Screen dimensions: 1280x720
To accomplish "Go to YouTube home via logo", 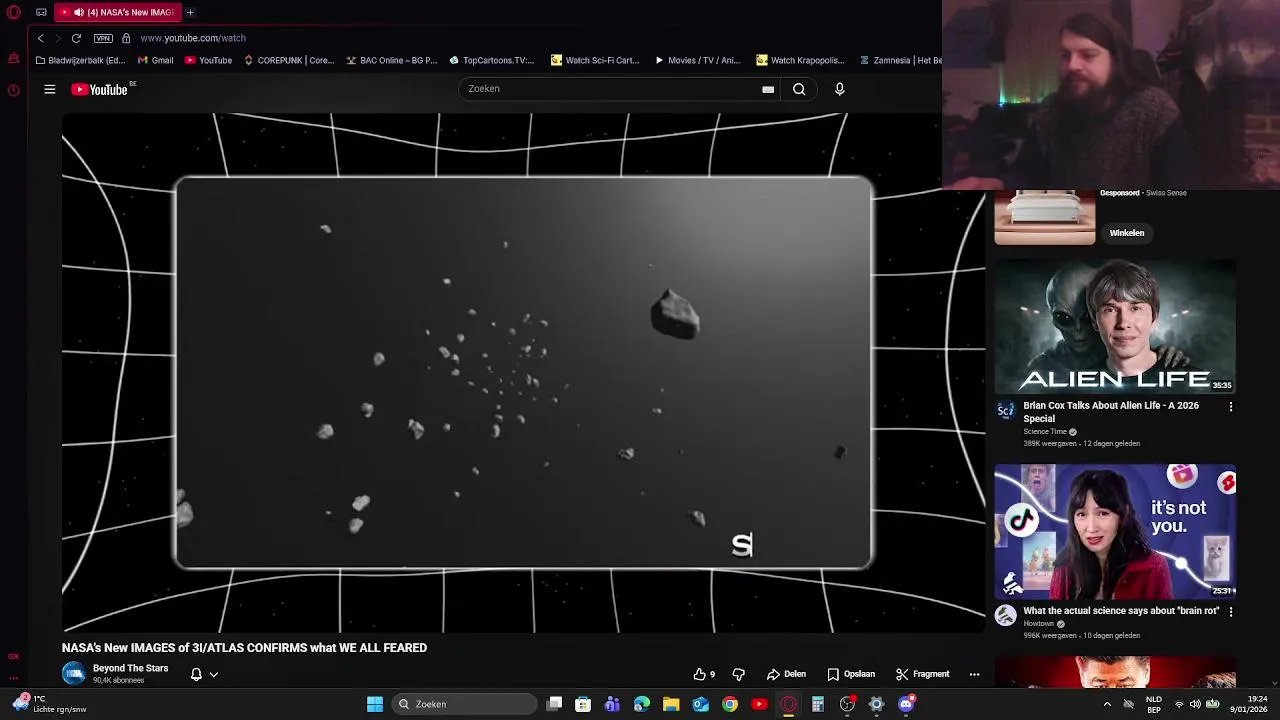I will coord(101,89).
